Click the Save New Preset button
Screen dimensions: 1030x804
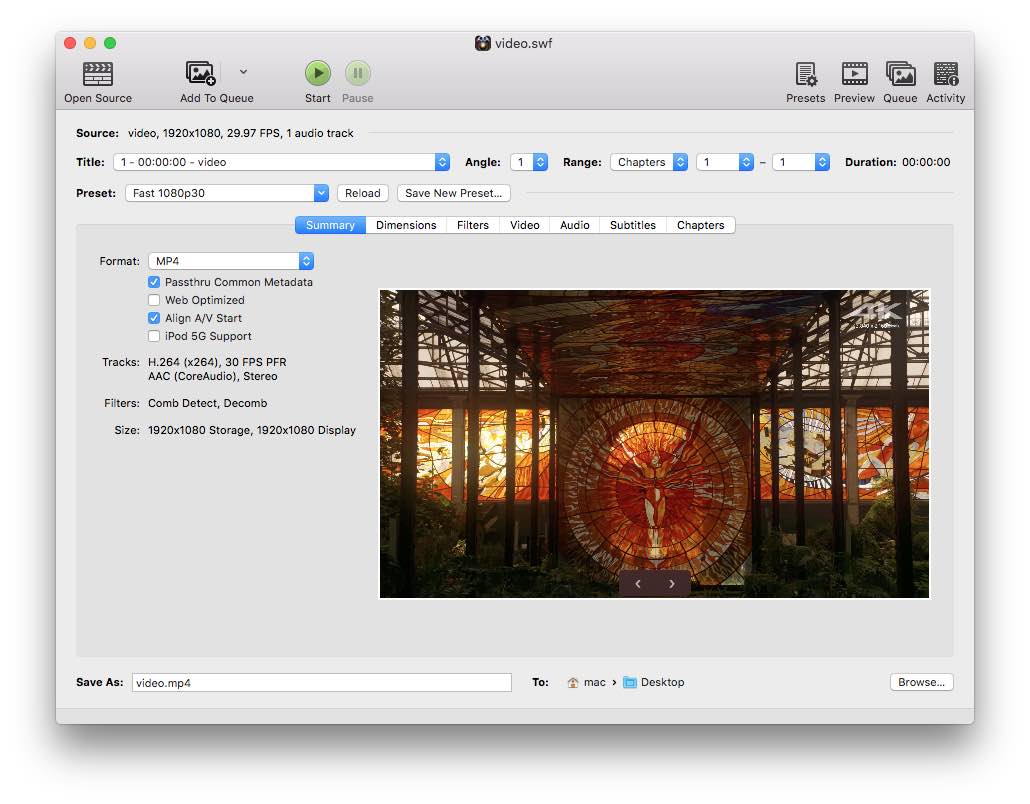coord(454,193)
